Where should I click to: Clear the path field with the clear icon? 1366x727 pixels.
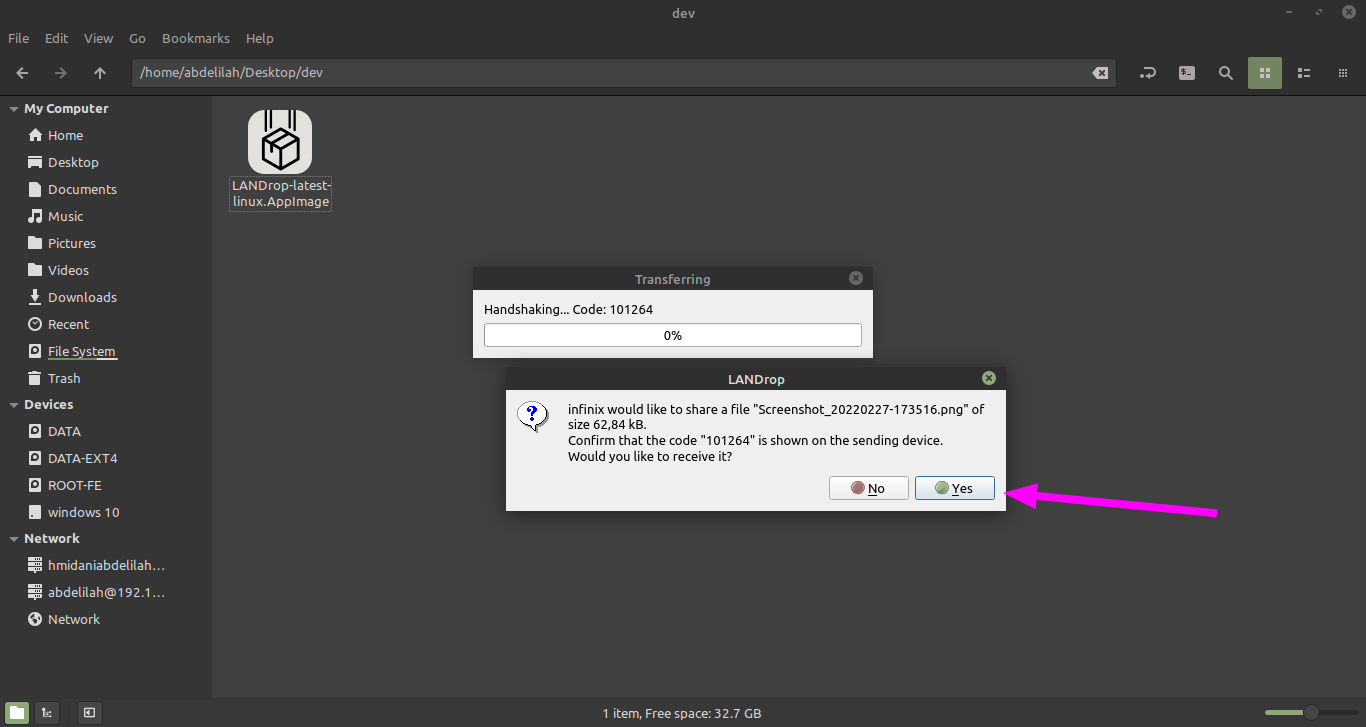coord(1099,73)
